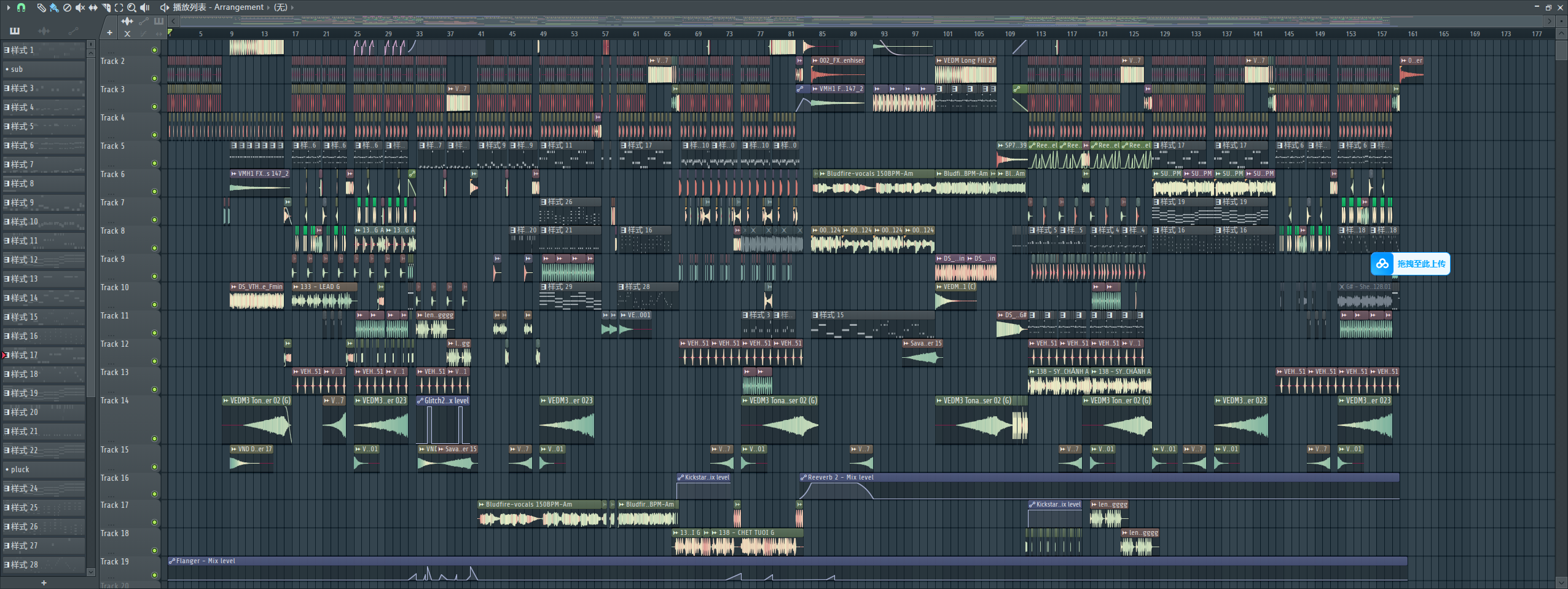This screenshot has width=1568, height=589.
Task: Select the Slip tool
Action: click(93, 7)
